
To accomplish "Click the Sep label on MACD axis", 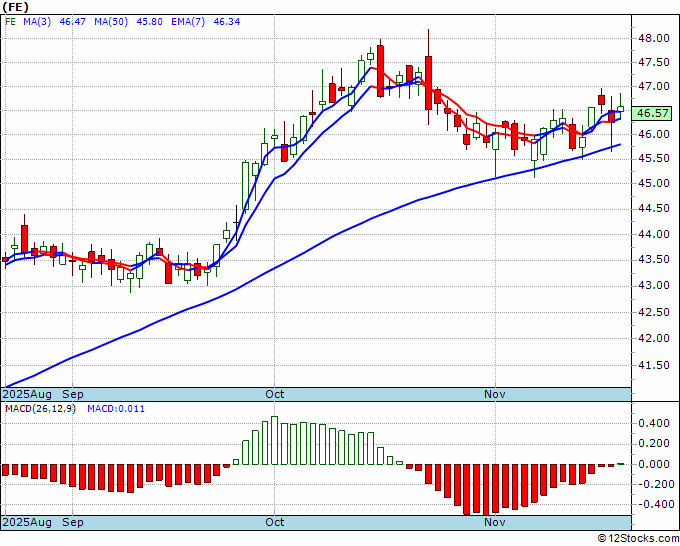I will coord(72,522).
